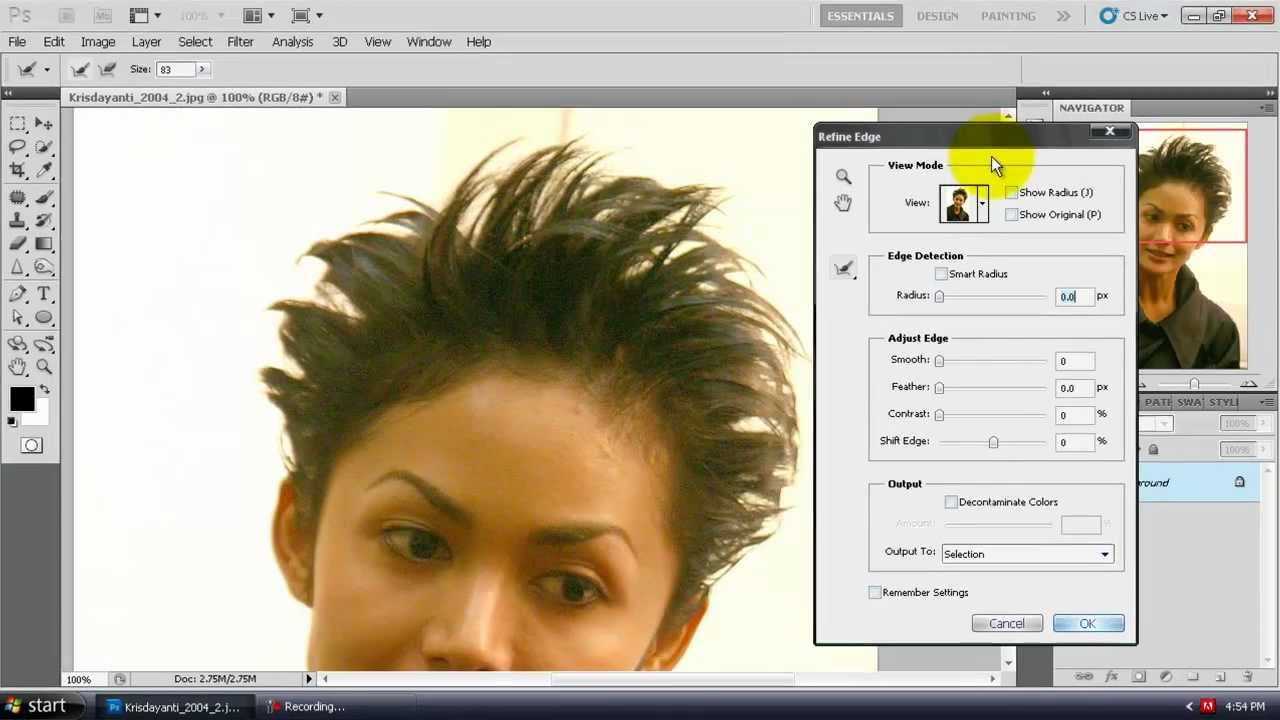This screenshot has width=1280, height=720.
Task: Select the Eyedropper tool
Action: point(44,171)
